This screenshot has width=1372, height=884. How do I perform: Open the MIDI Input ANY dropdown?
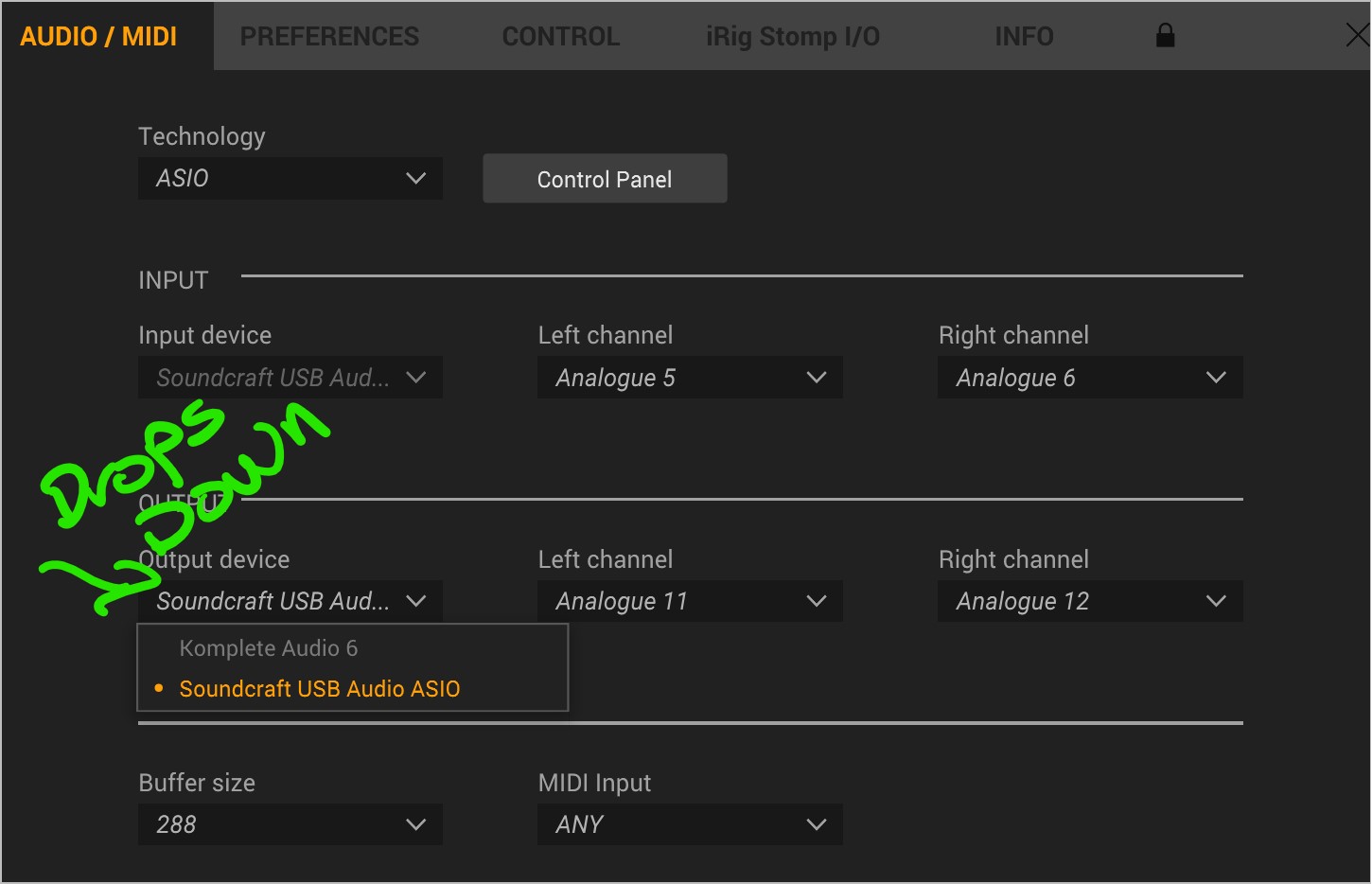pos(690,824)
